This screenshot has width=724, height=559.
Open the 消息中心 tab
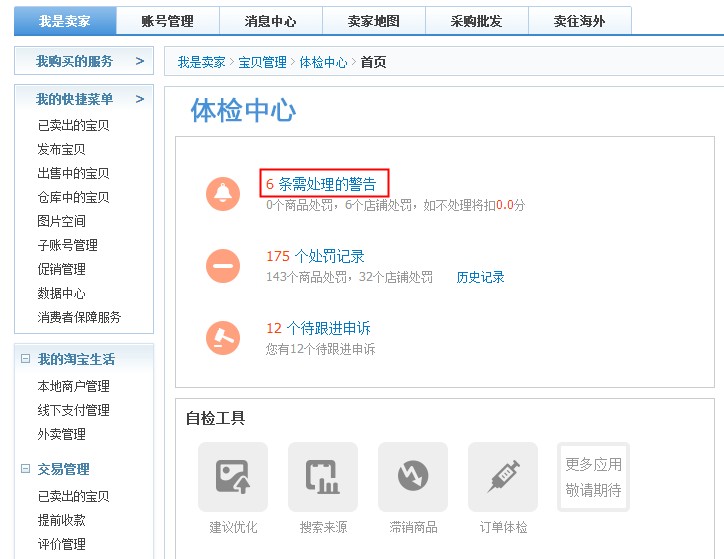(x=270, y=21)
